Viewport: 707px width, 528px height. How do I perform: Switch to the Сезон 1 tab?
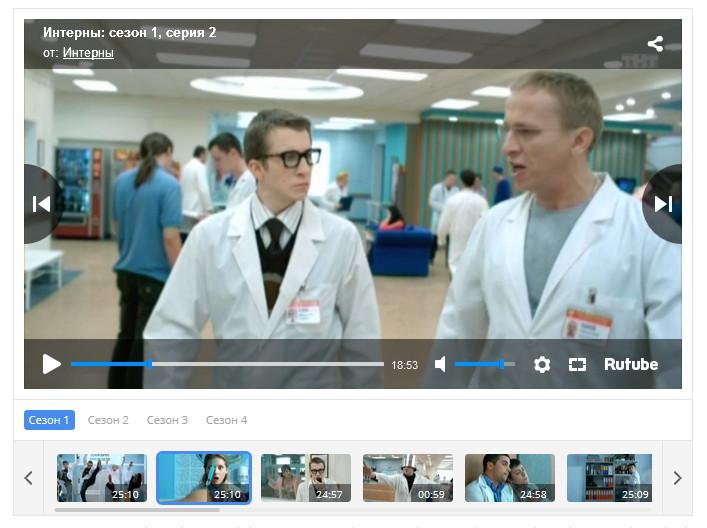(x=49, y=420)
